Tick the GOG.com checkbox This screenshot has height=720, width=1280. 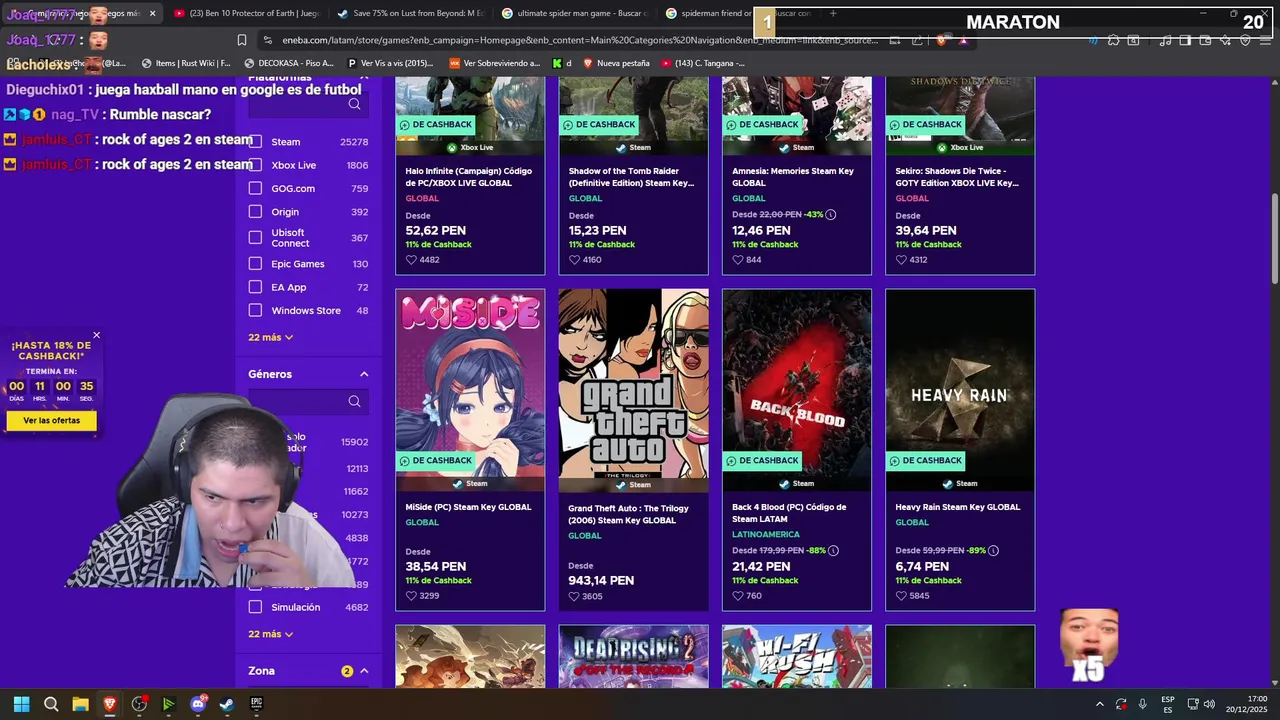(255, 188)
